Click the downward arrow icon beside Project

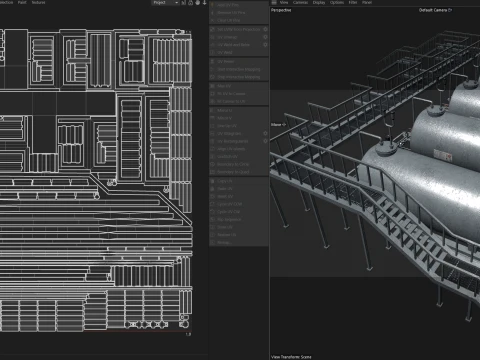[204, 3]
